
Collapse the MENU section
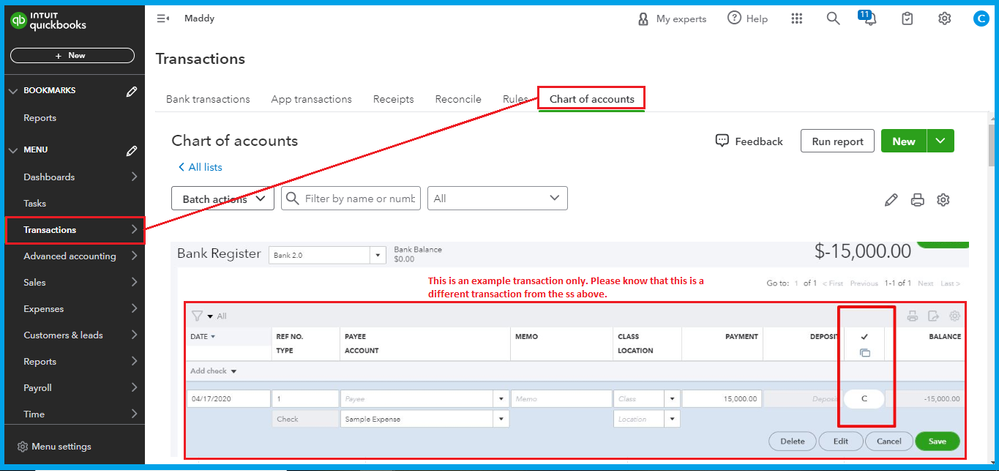pos(13,150)
